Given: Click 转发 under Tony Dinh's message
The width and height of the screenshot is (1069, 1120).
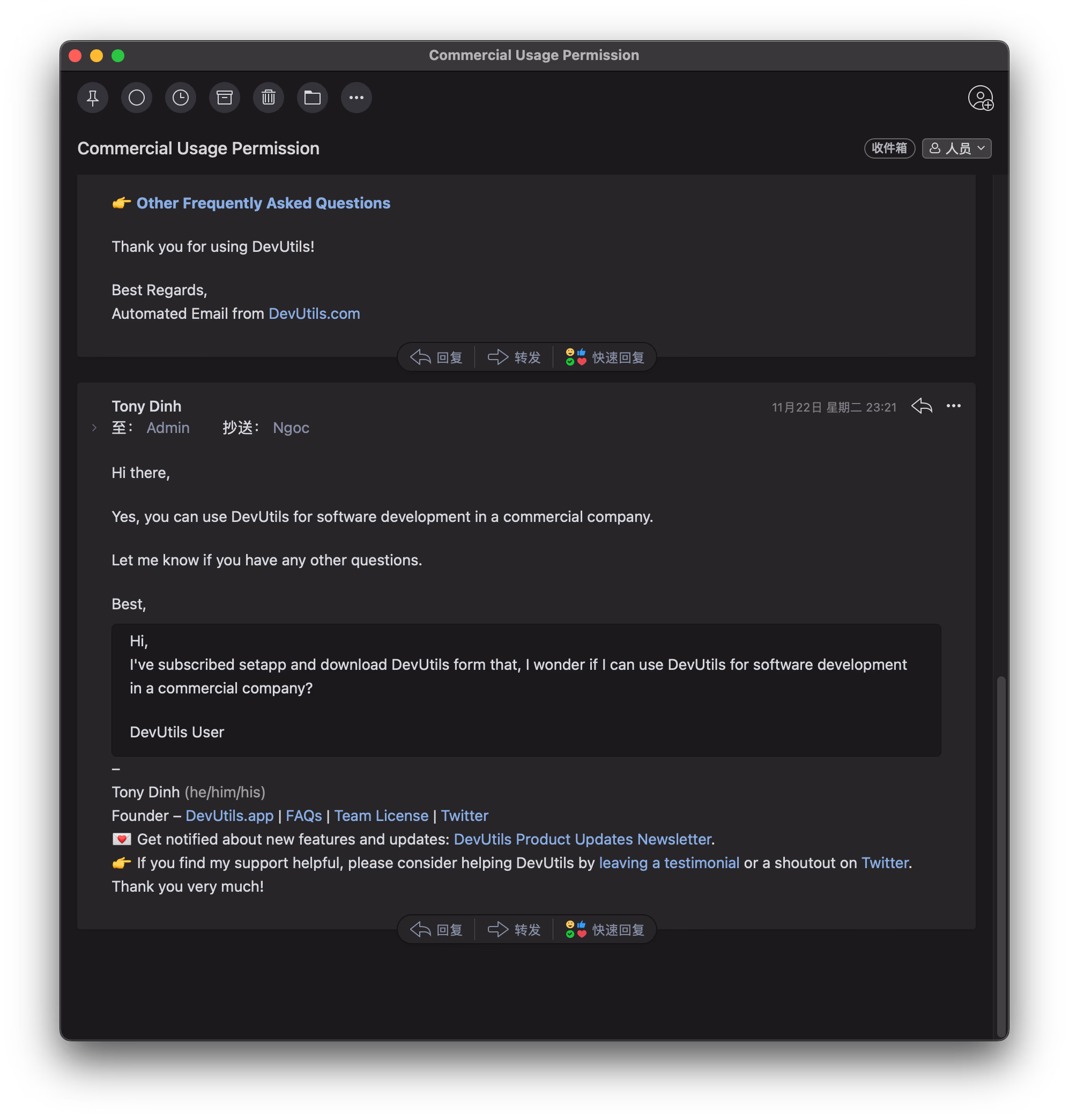Looking at the screenshot, I should 514,930.
